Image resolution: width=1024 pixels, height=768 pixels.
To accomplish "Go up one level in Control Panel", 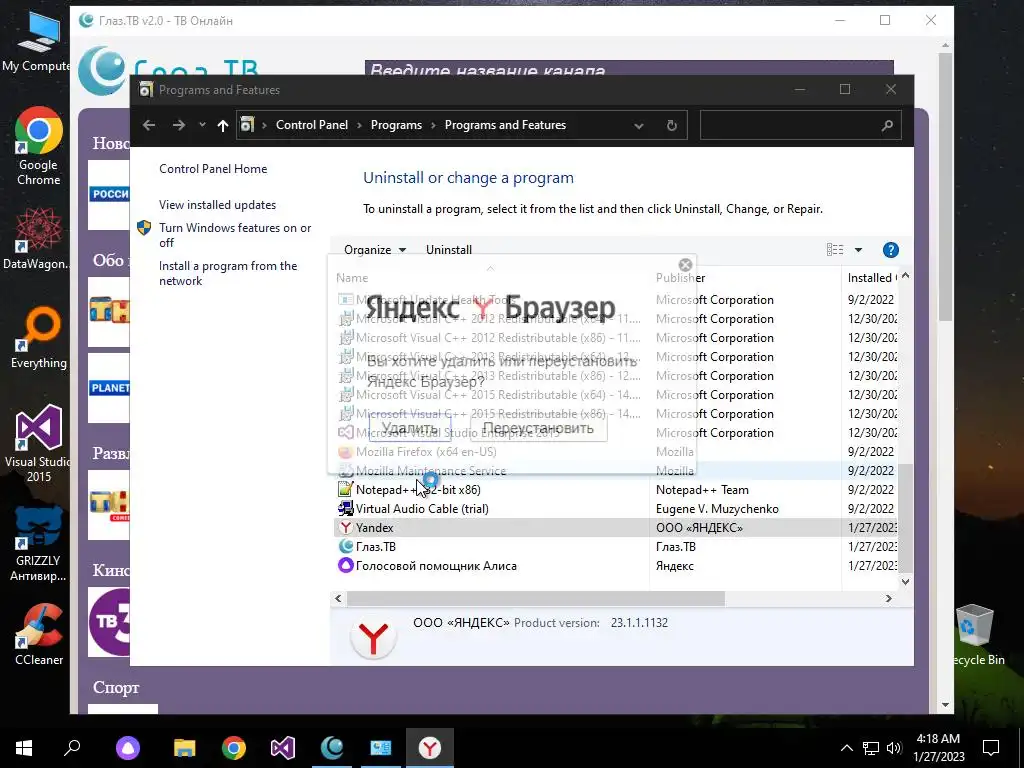I will 223,125.
